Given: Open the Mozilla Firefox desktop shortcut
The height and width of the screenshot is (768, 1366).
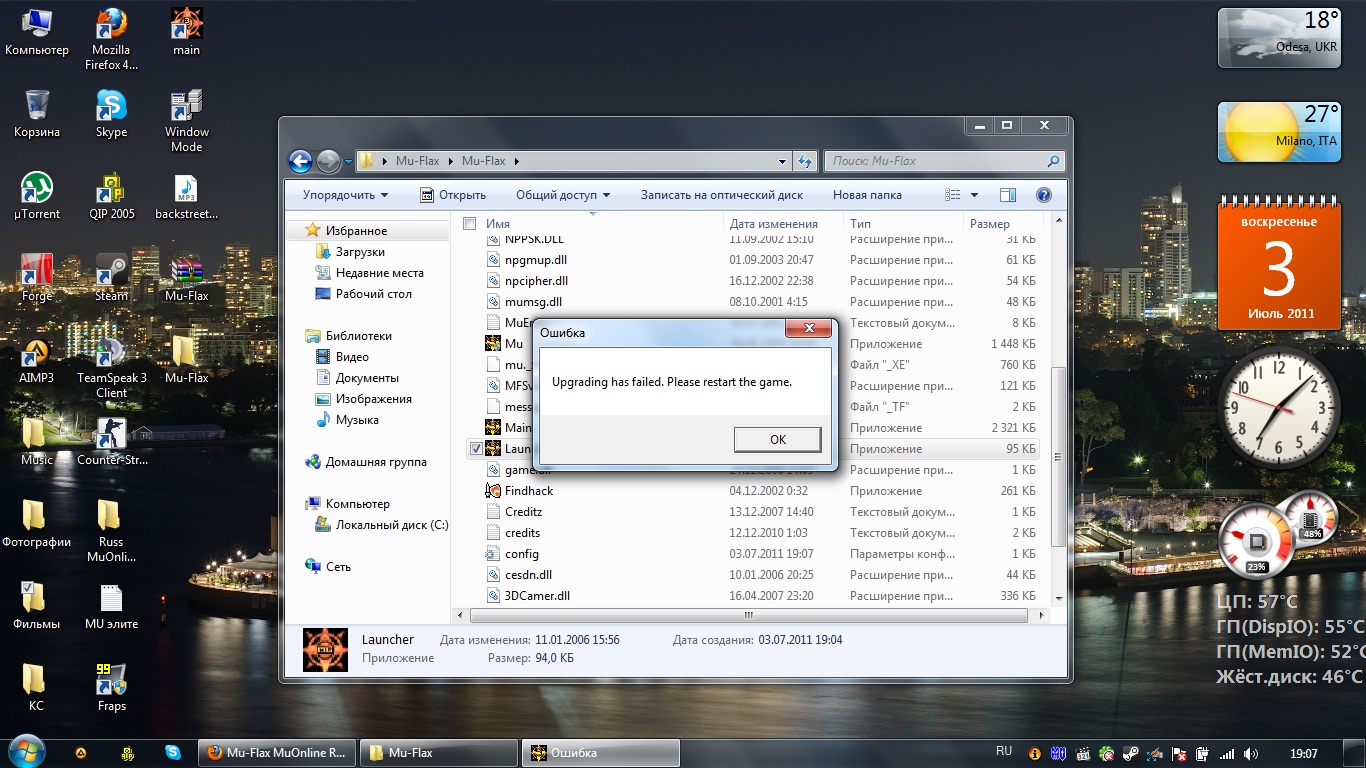Looking at the screenshot, I should pos(111,25).
